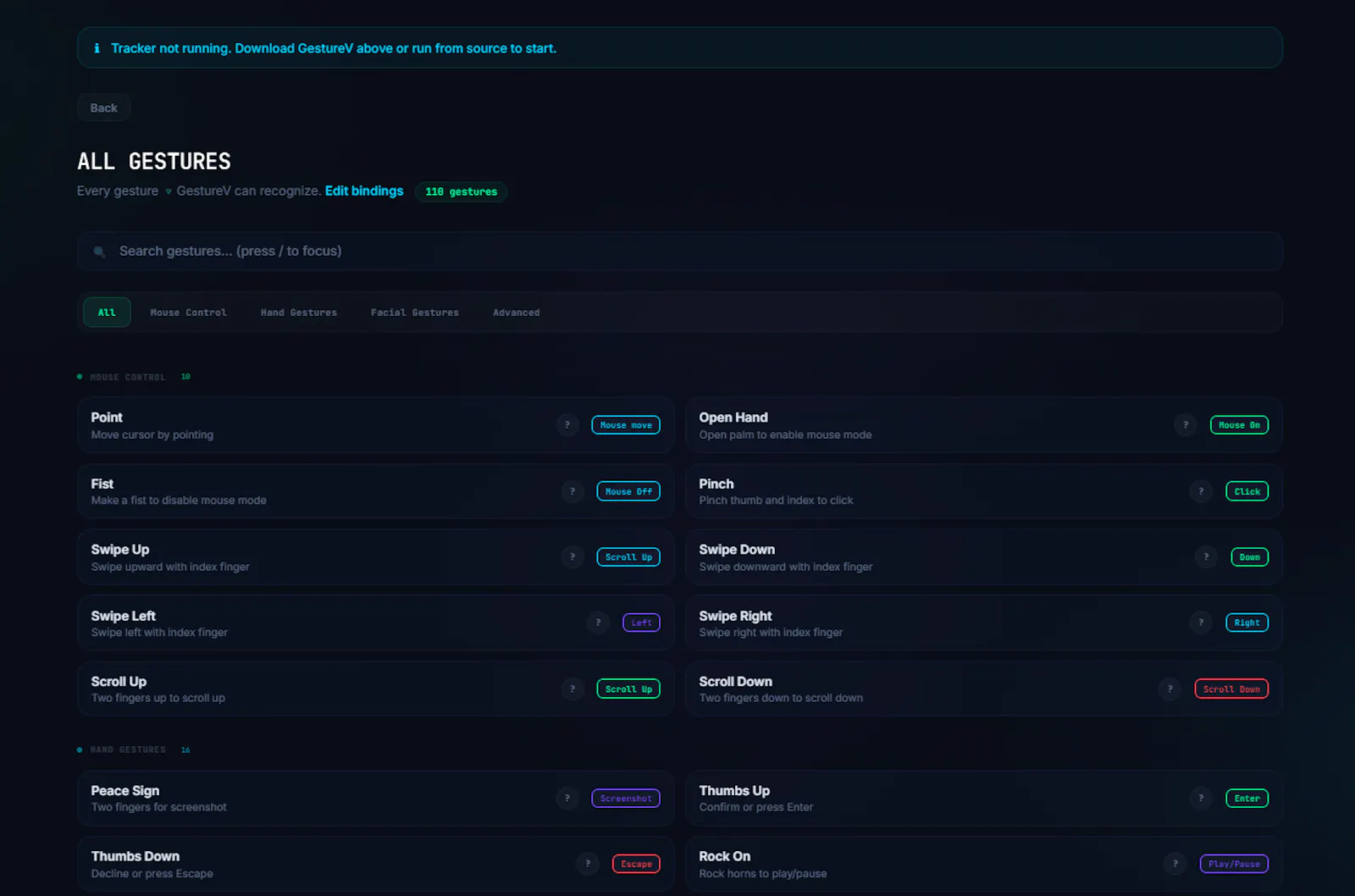This screenshot has width=1355, height=896.
Task: Switch to the Mouse Control tab
Action: click(189, 312)
